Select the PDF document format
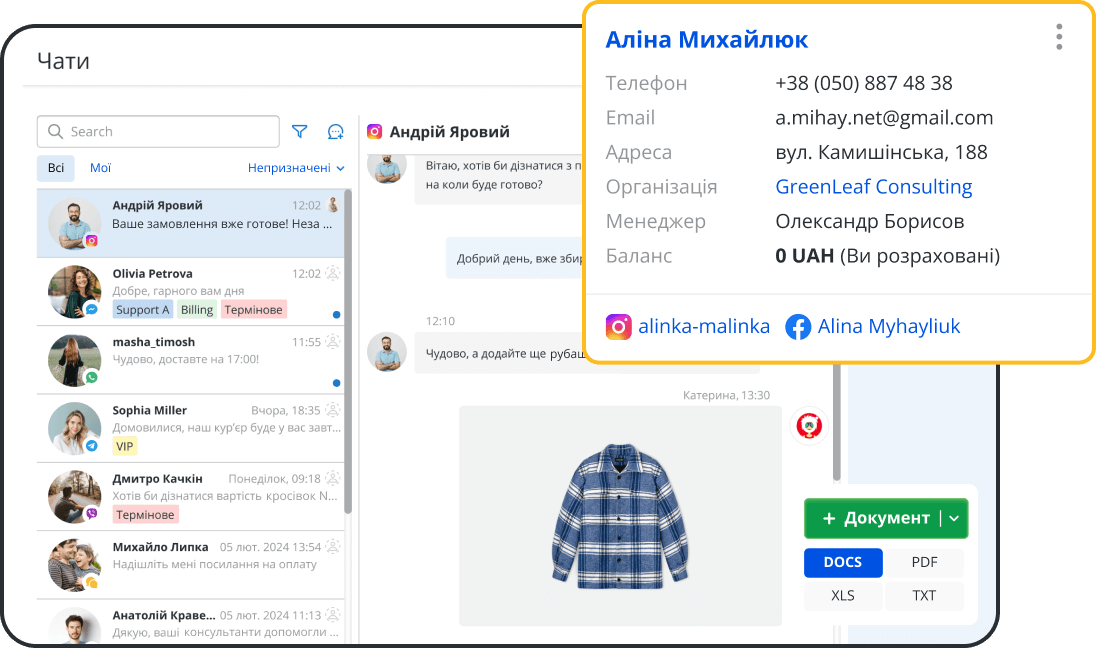 [925, 562]
